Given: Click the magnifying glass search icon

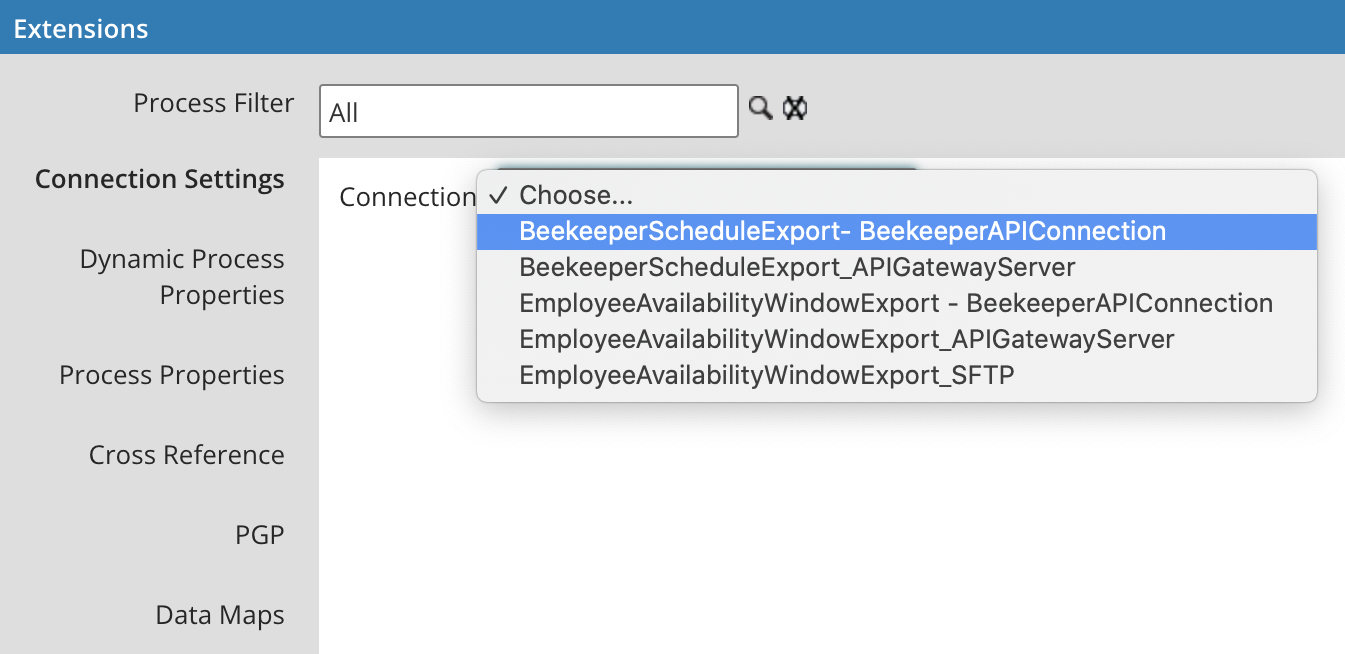Looking at the screenshot, I should (x=761, y=108).
